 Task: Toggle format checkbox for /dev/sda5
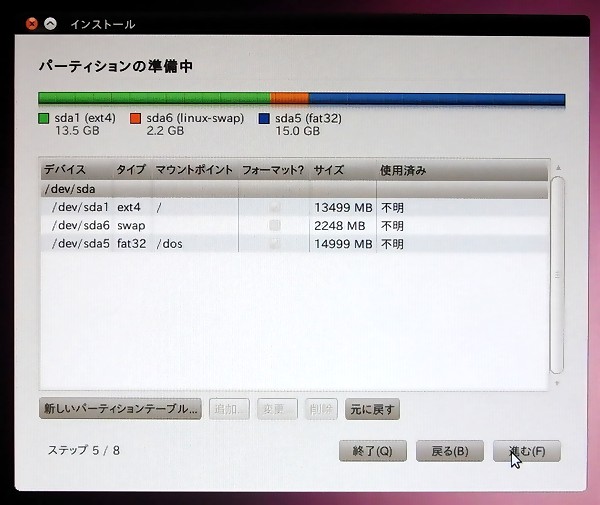pos(274,243)
